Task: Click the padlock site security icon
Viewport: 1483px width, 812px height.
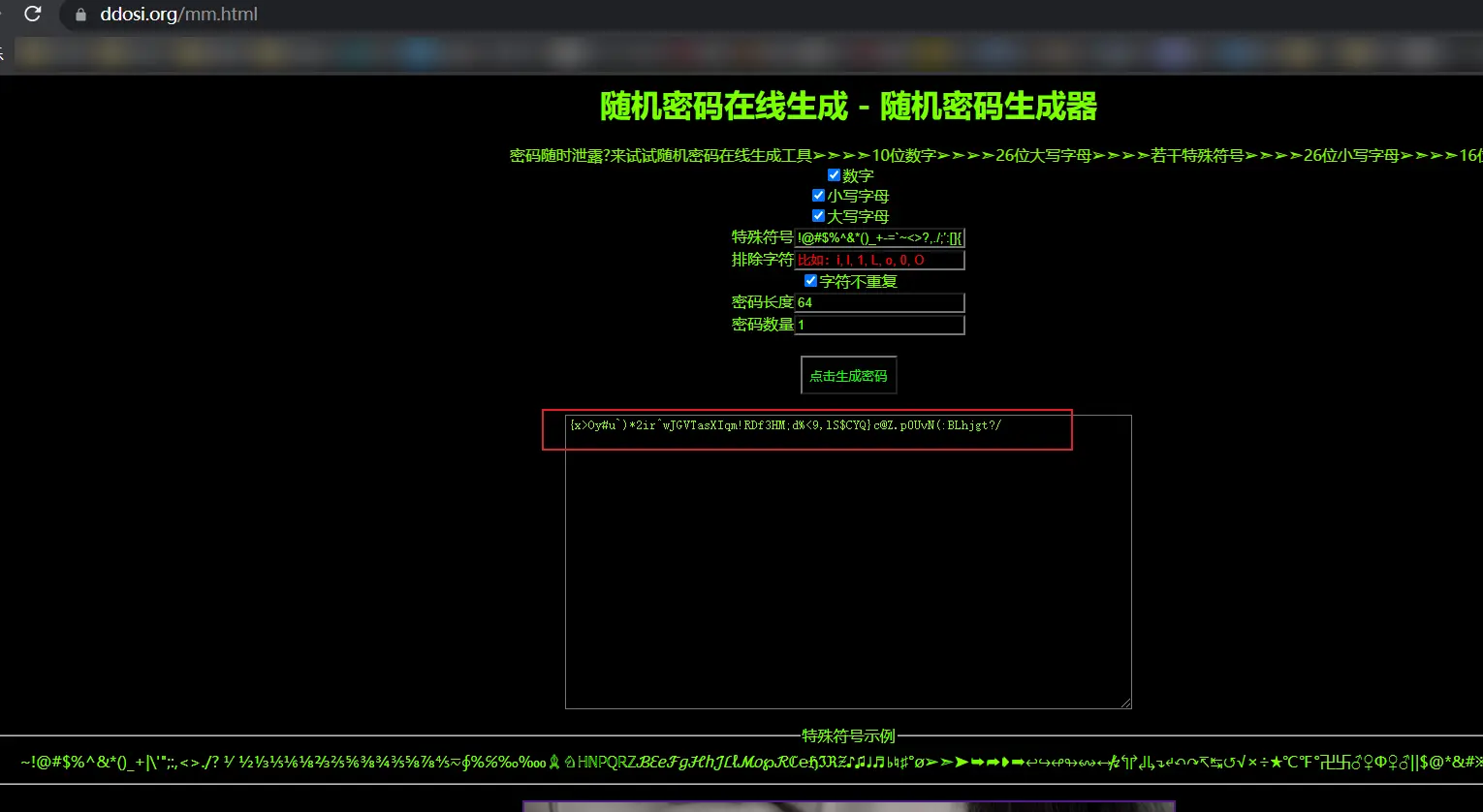Action: (80, 15)
